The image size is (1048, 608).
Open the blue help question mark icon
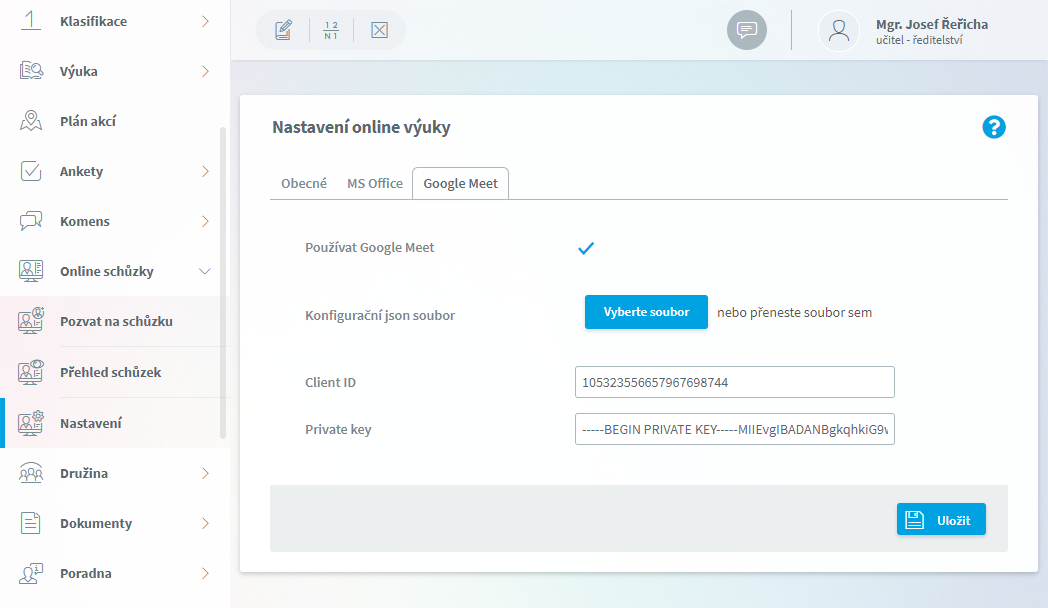[993, 127]
